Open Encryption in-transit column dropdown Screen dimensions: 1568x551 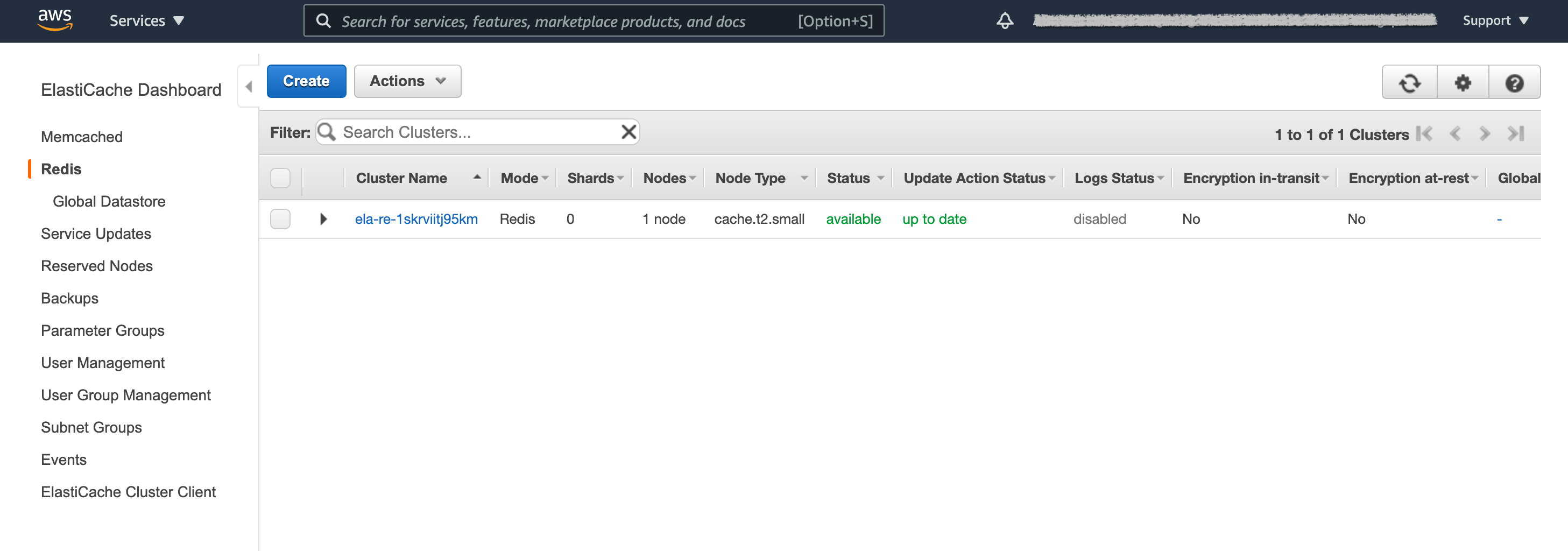click(1325, 179)
